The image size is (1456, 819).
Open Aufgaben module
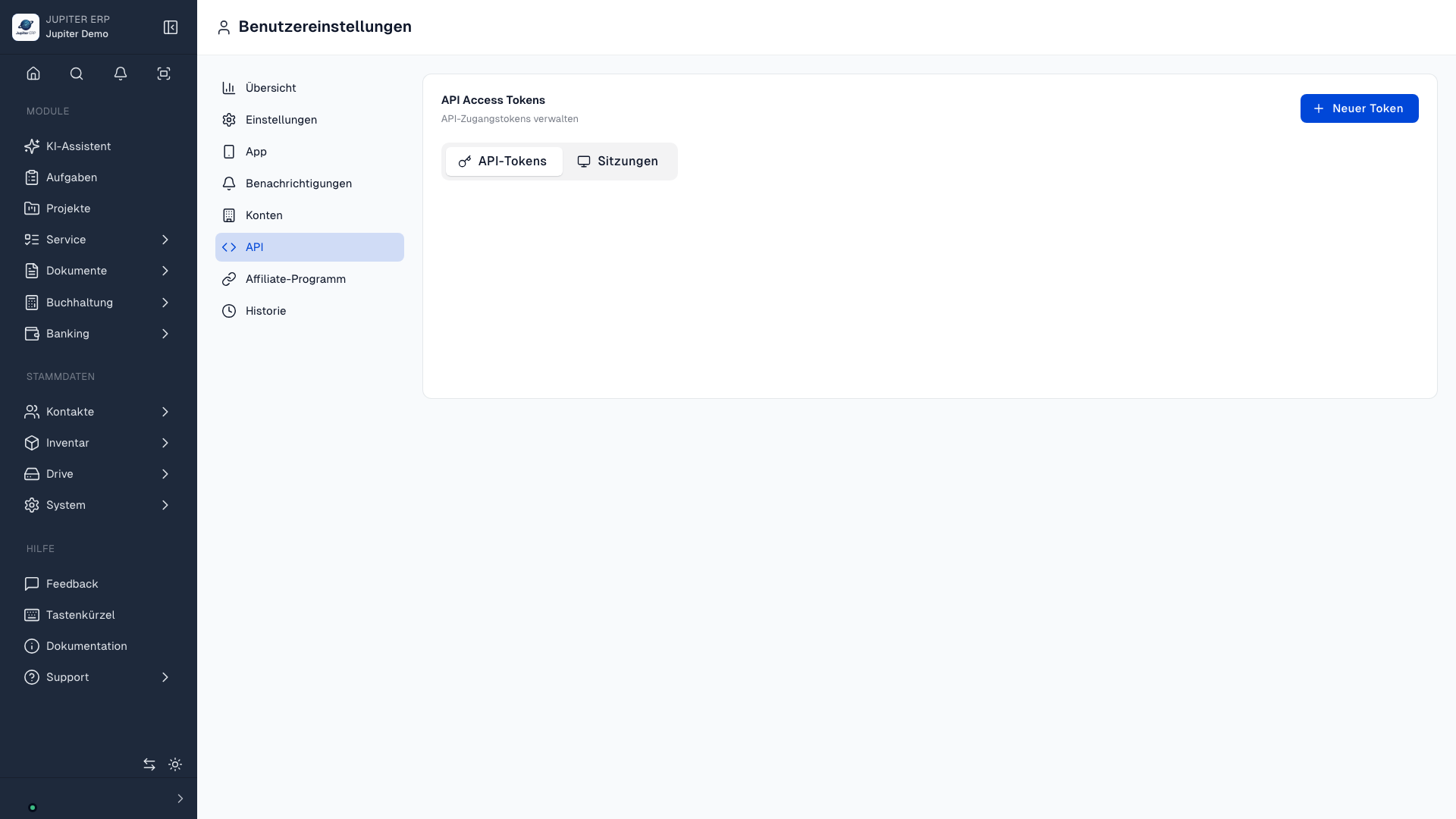[x=99, y=177]
